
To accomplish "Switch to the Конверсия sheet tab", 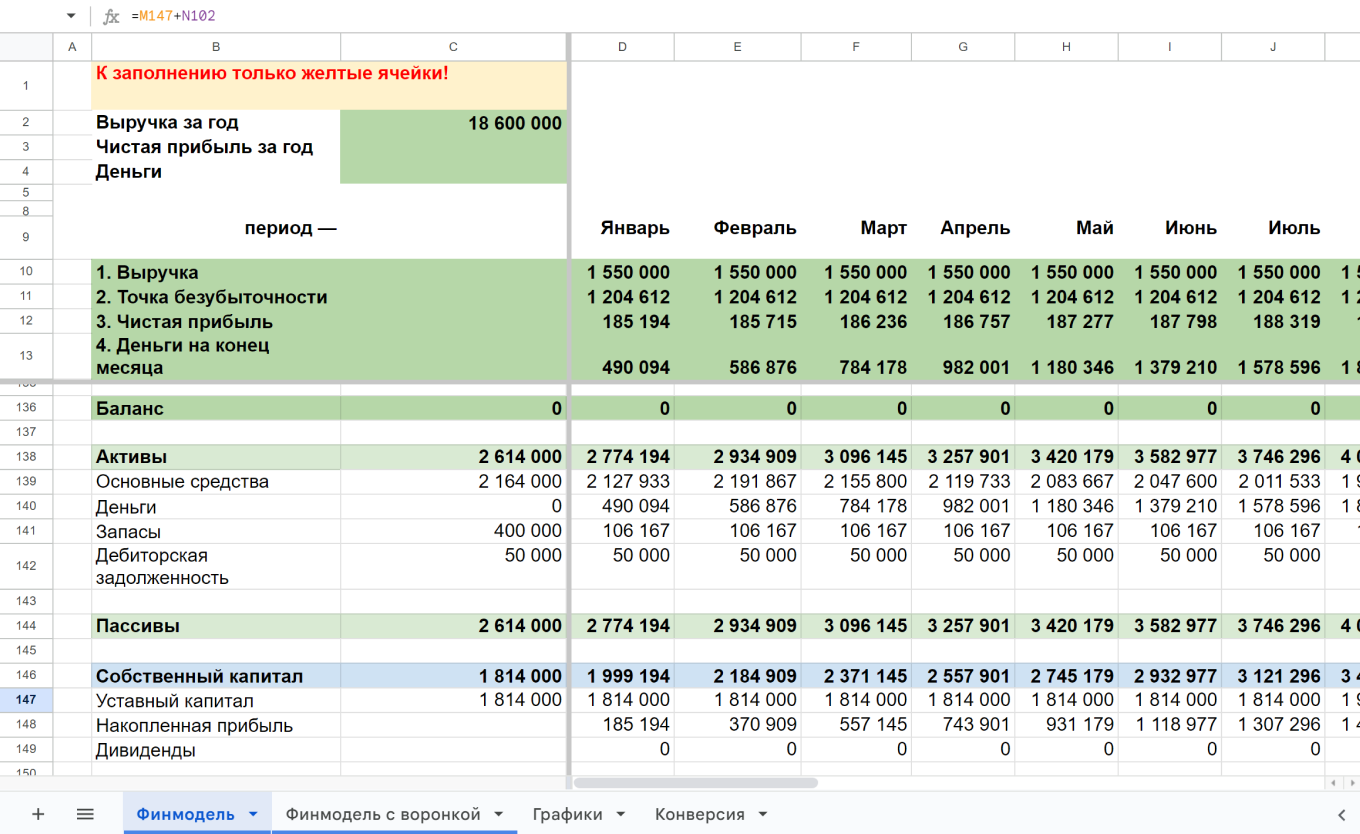I will click(x=699, y=814).
